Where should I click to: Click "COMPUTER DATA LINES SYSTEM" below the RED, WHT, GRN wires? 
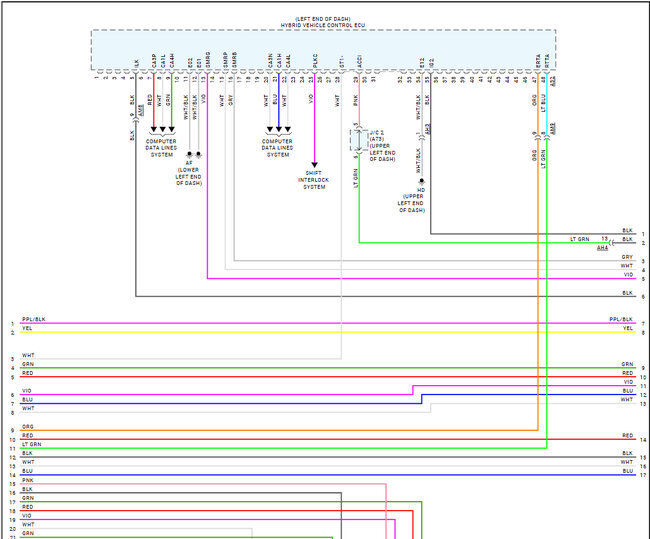coord(161,148)
